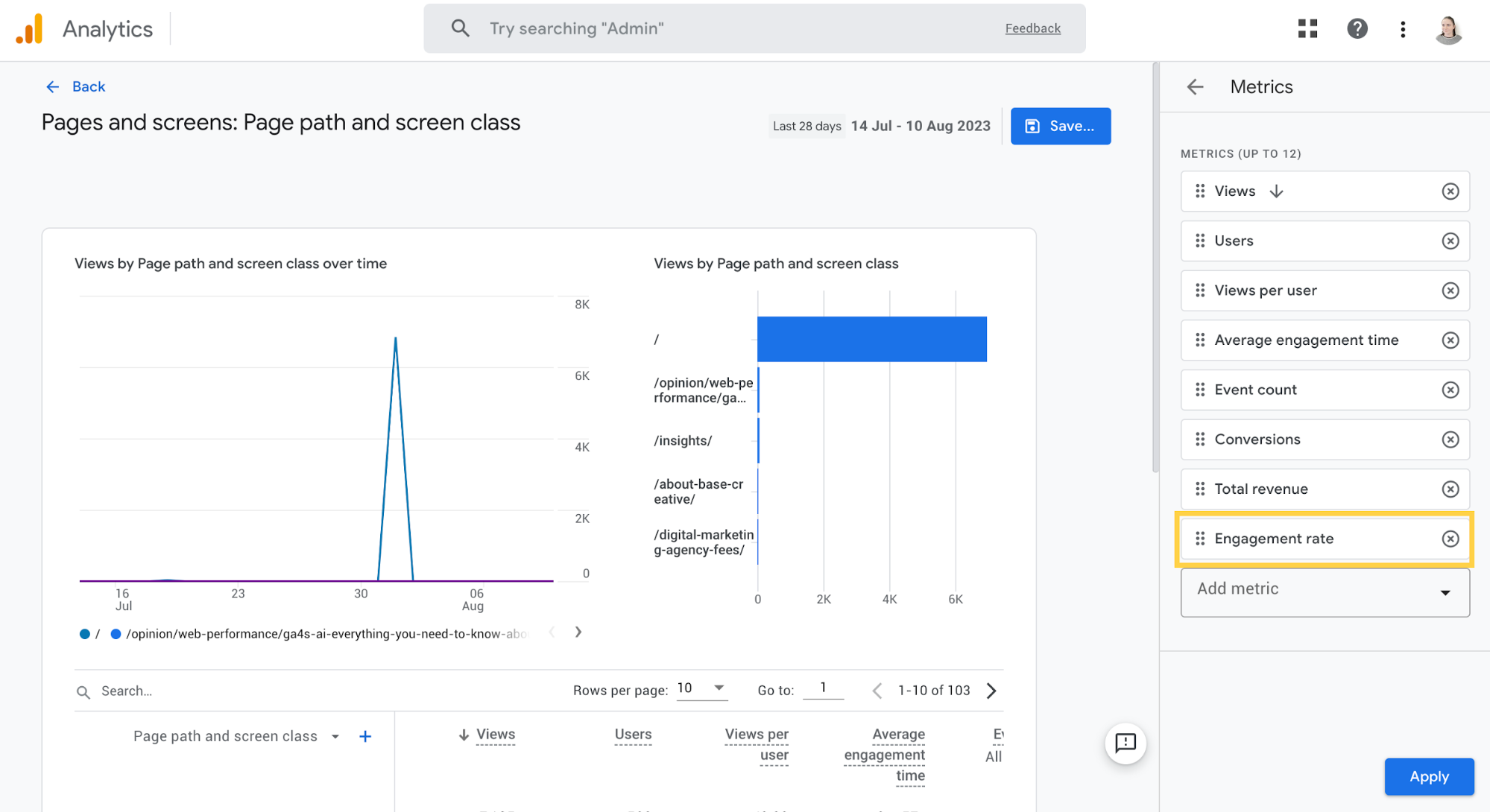The width and height of the screenshot is (1490, 812).
Task: Click the Google Analytics logo
Action: point(30,28)
